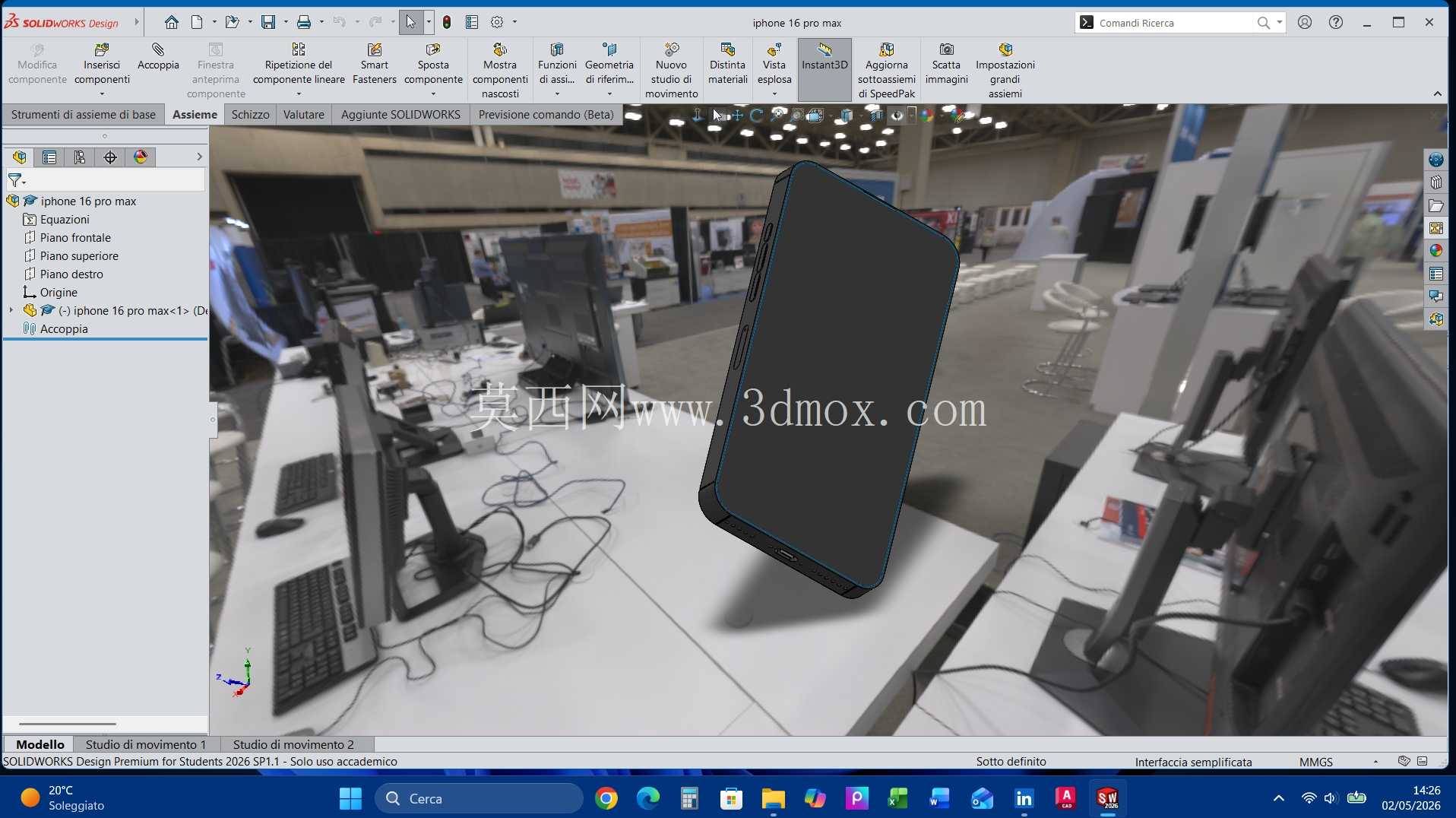Launch Smart Fasteners tool
Viewport: 1456px width, 818px height.
click(375, 64)
